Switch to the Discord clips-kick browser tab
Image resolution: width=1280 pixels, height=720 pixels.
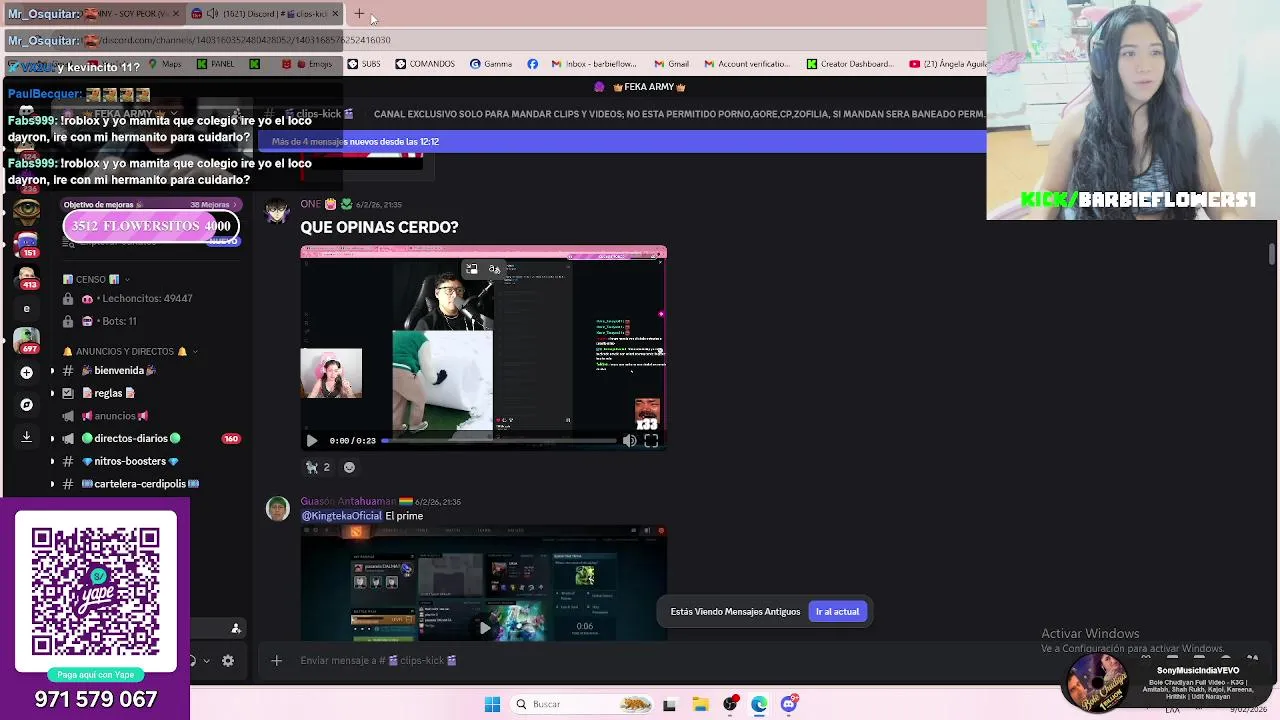[x=265, y=14]
